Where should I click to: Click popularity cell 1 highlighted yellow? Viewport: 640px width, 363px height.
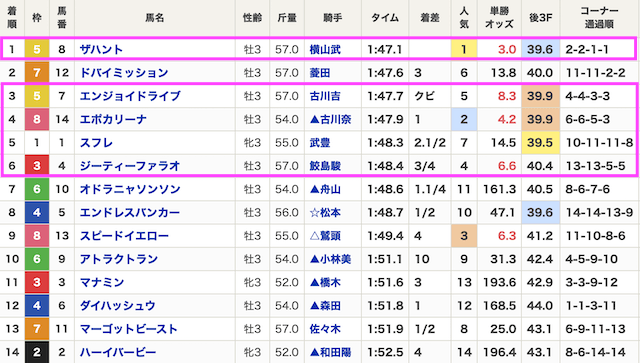pyautogui.click(x=464, y=49)
